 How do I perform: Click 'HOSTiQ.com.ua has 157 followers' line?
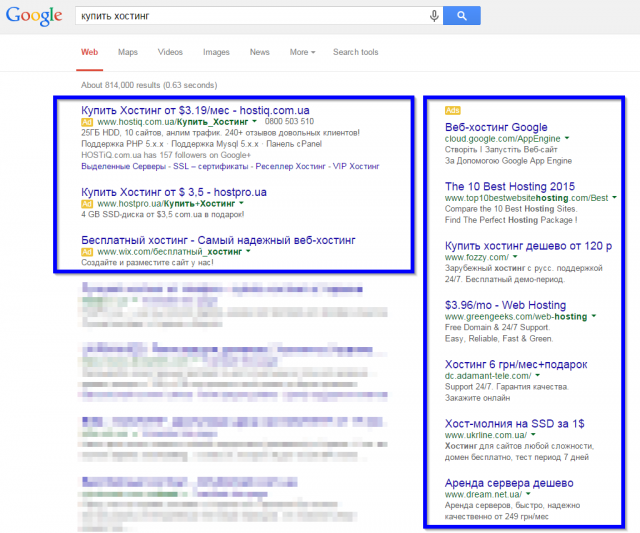coord(166,155)
